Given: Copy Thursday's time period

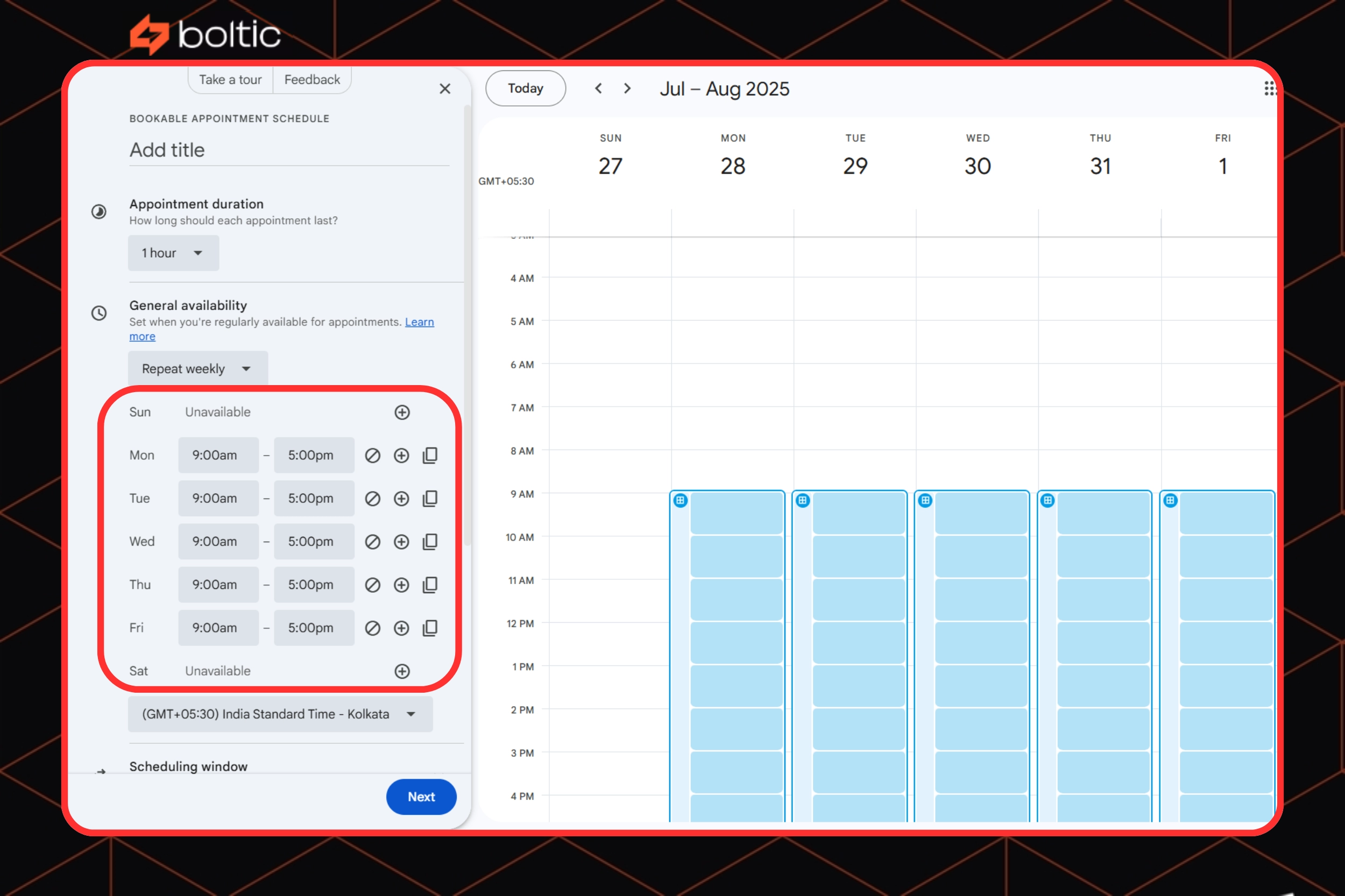Looking at the screenshot, I should [430, 585].
